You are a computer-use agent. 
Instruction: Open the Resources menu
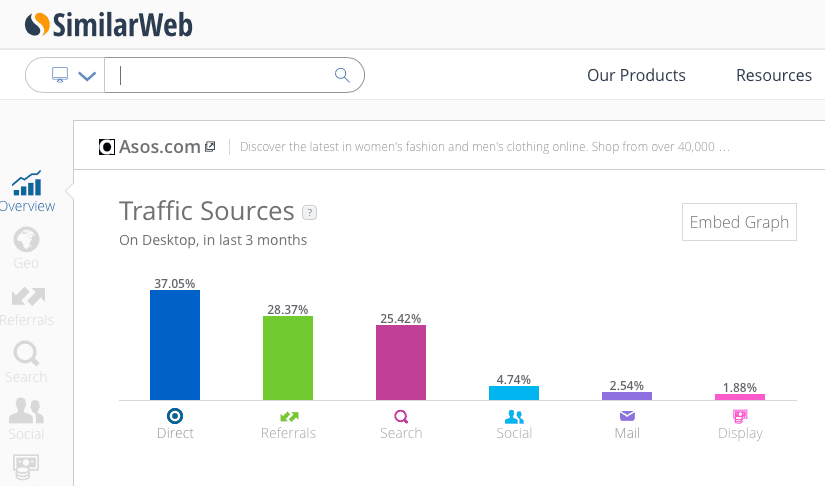pyautogui.click(x=773, y=75)
